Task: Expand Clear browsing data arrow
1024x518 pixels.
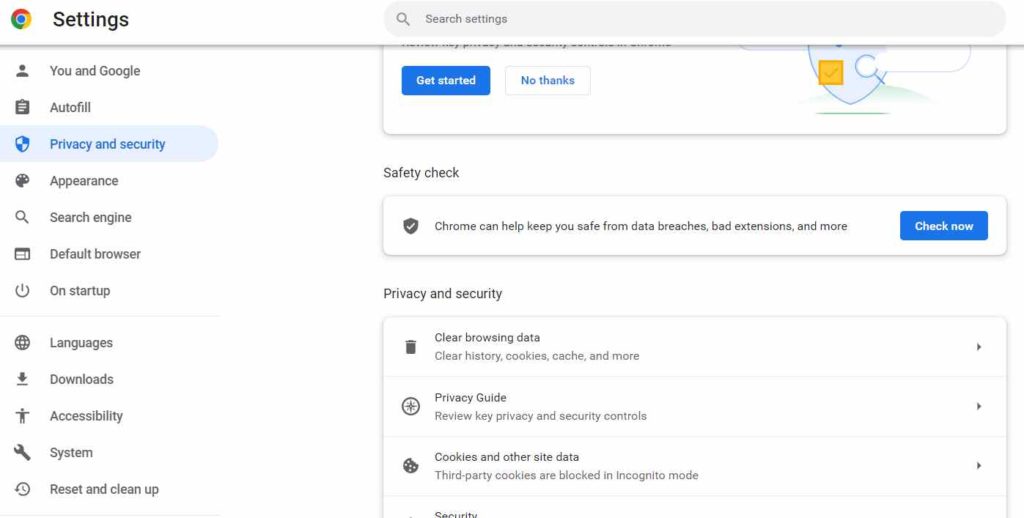Action: click(978, 347)
